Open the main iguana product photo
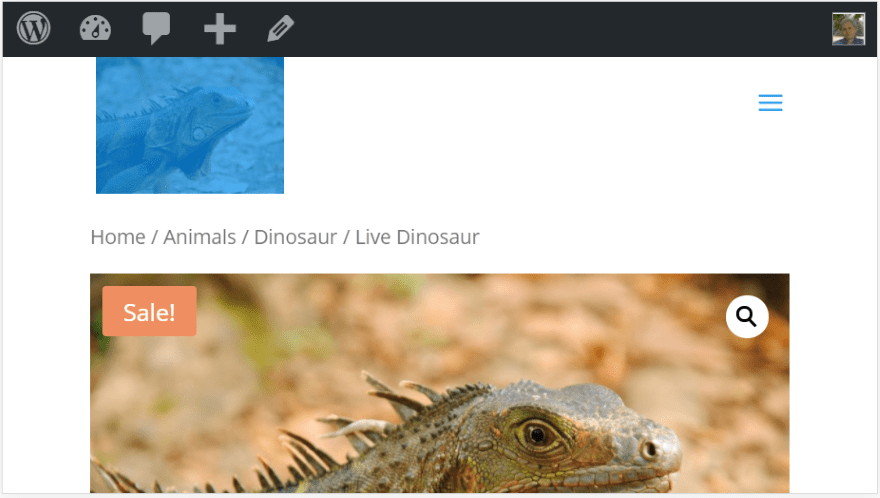This screenshot has width=880, height=498. 439,383
